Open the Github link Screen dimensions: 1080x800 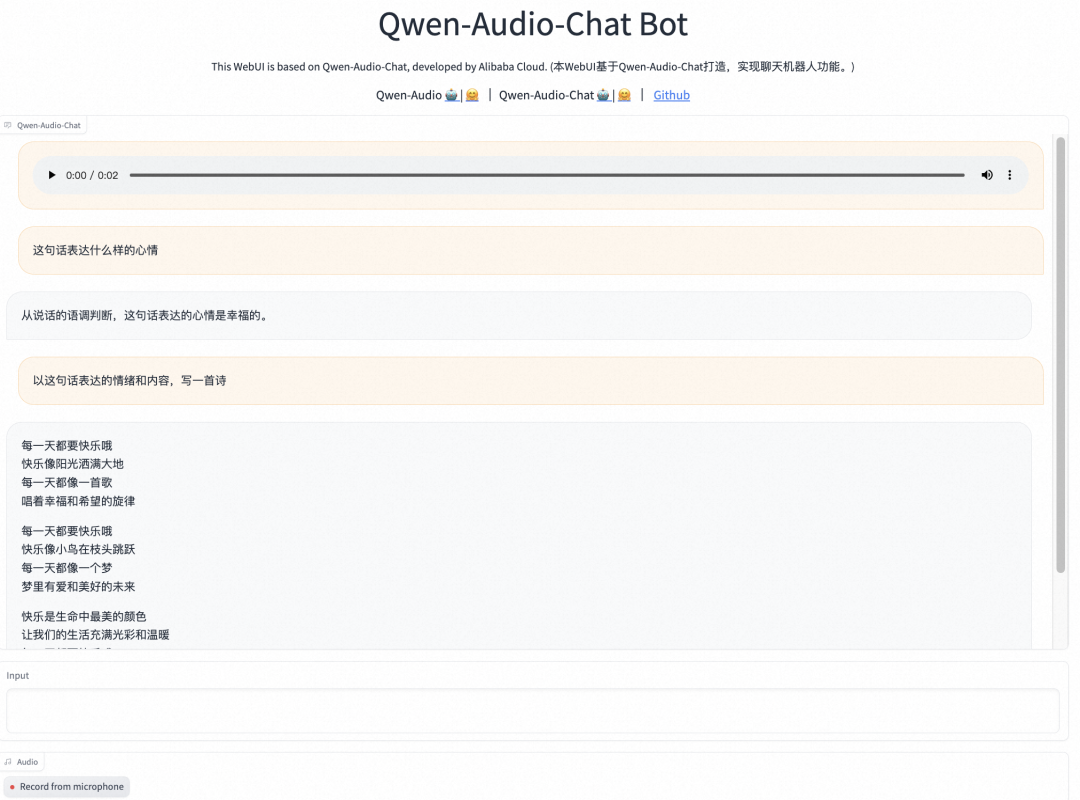point(672,95)
